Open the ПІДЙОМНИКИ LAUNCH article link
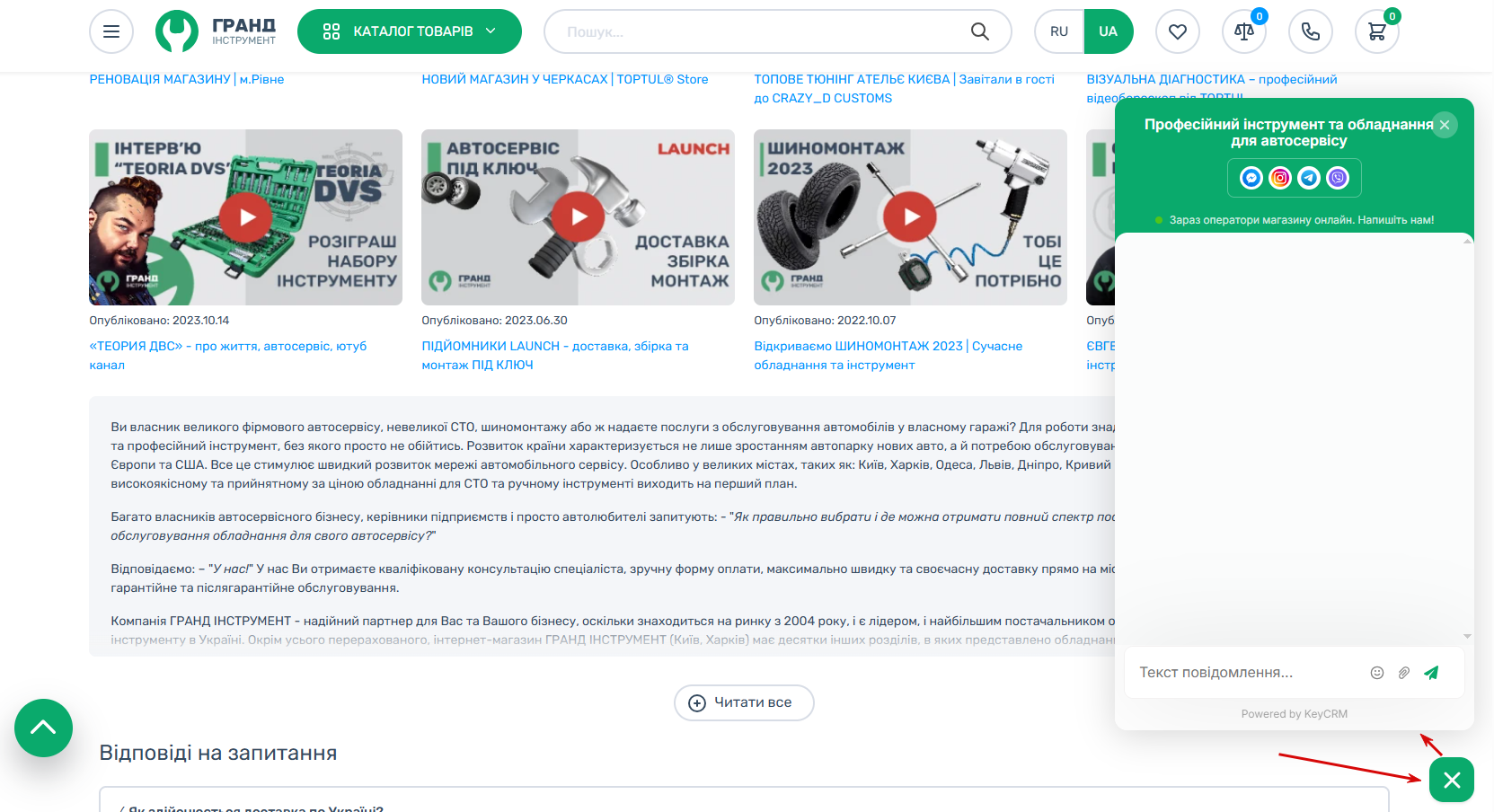Viewport: 1494px width, 812px height. click(555, 356)
